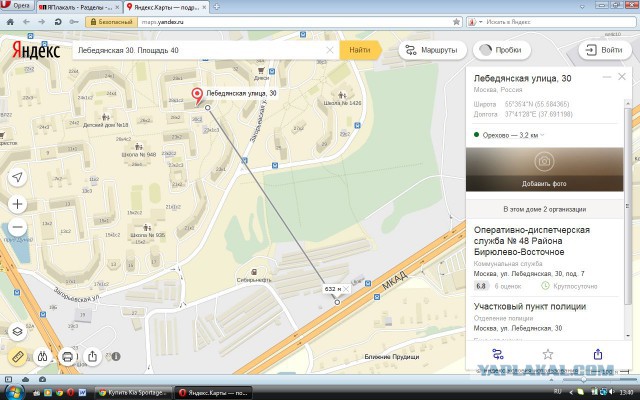
Task: Click the Найти search button
Action: [x=361, y=50]
